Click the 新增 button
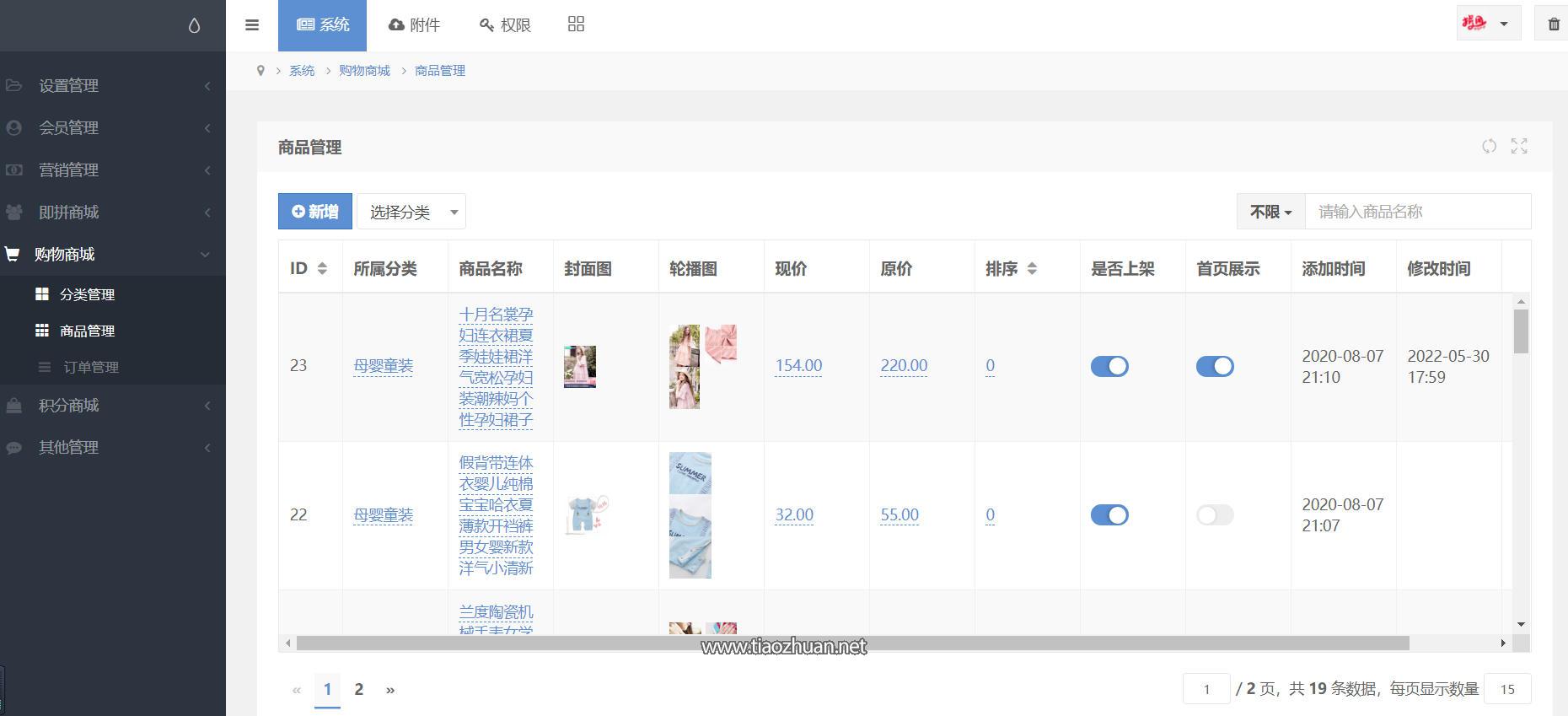1568x716 pixels. [315, 212]
